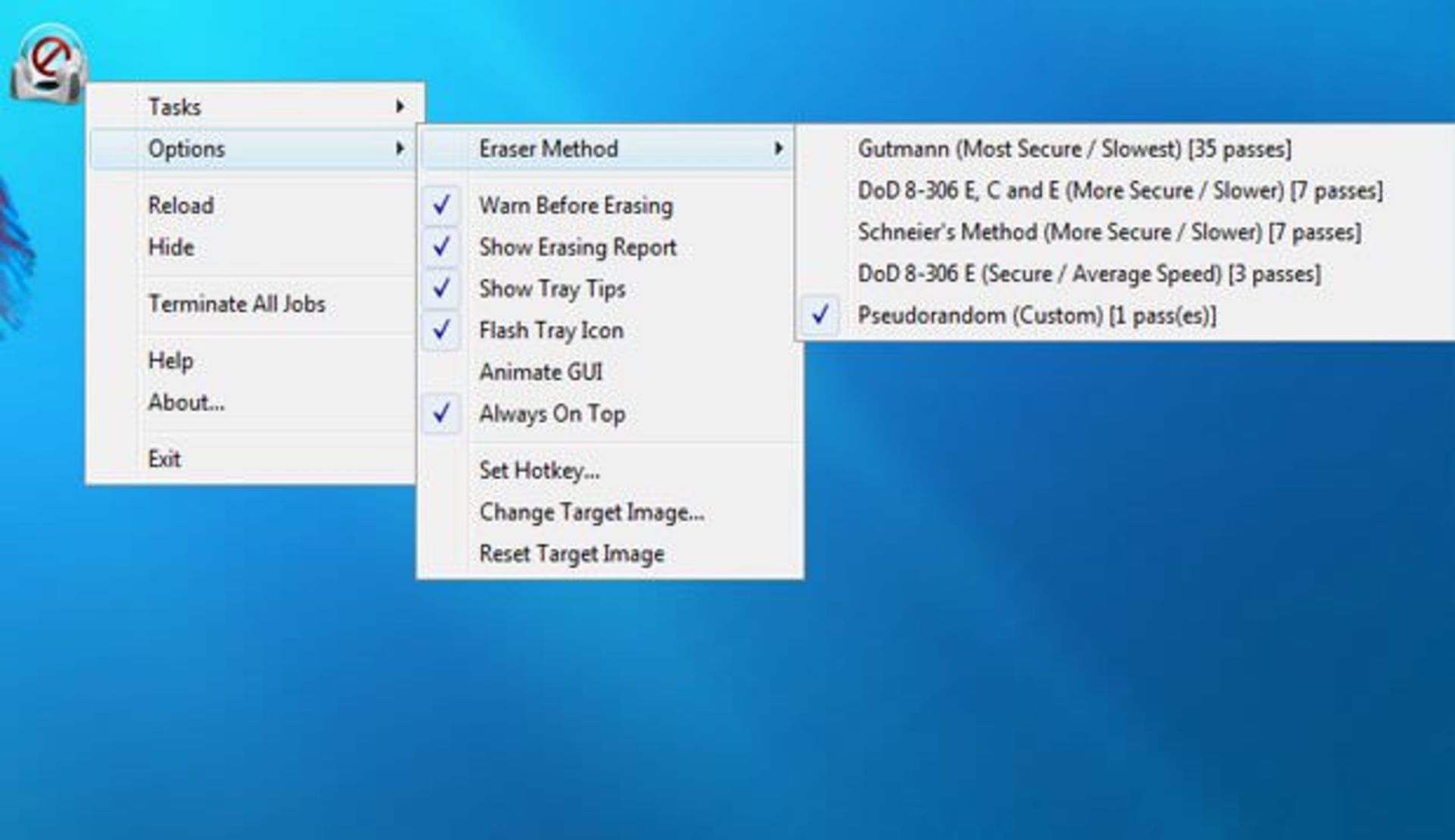Expand the Tasks submenu arrow
The image size is (1455, 840).
click(399, 106)
